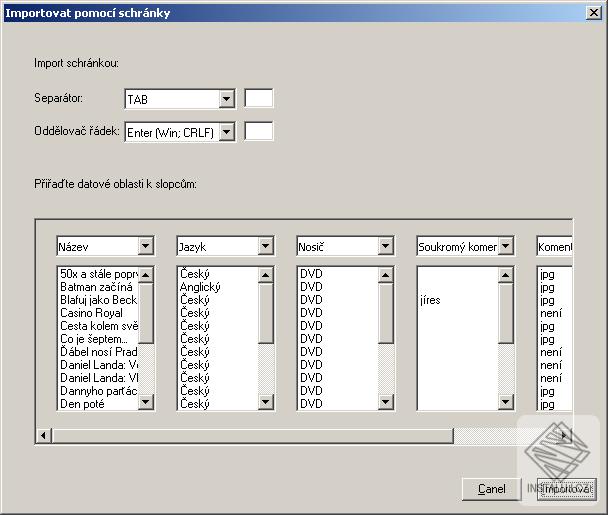Click the Importovat button
This screenshot has height=515, width=608.
pos(567,489)
